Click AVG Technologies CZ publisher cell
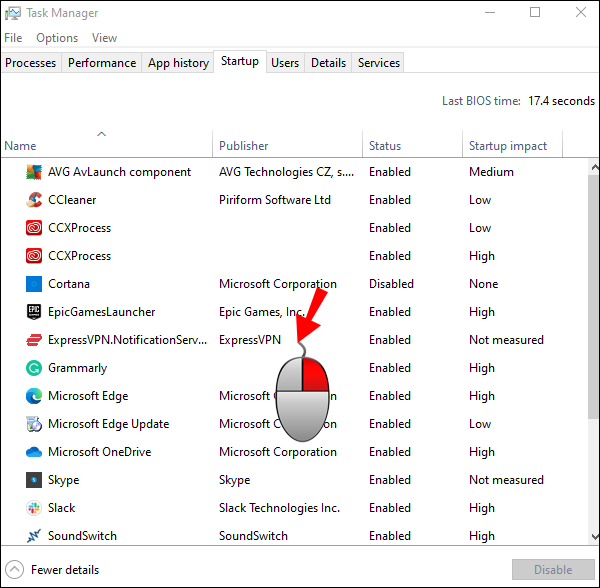Image resolution: width=600 pixels, height=588 pixels. click(286, 172)
